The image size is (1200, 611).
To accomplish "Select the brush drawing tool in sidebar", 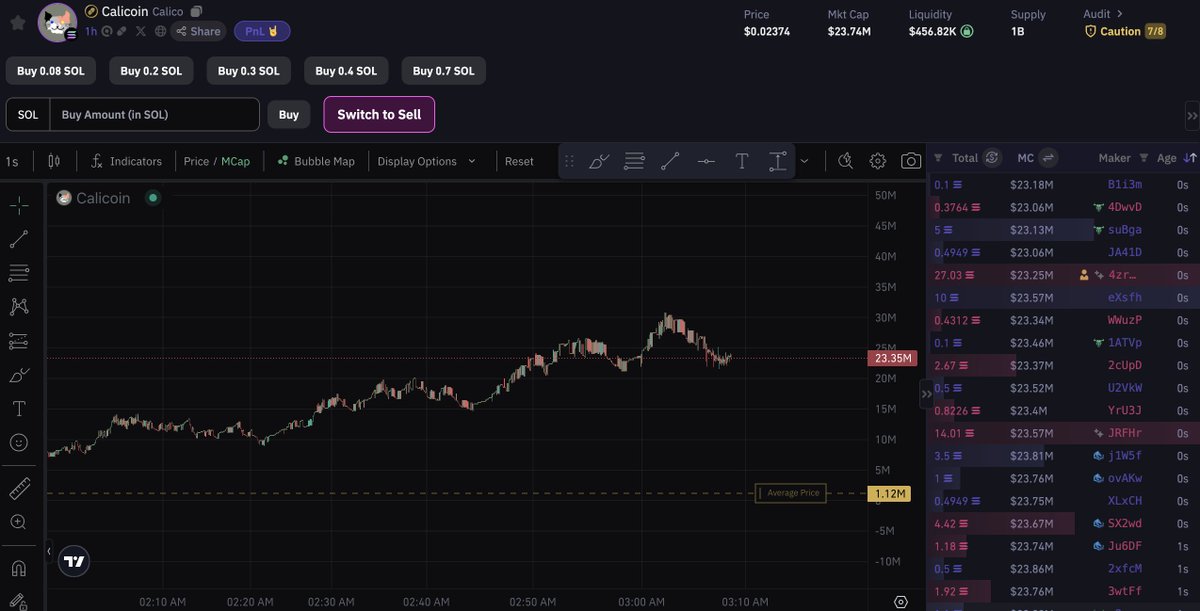I will [20, 374].
